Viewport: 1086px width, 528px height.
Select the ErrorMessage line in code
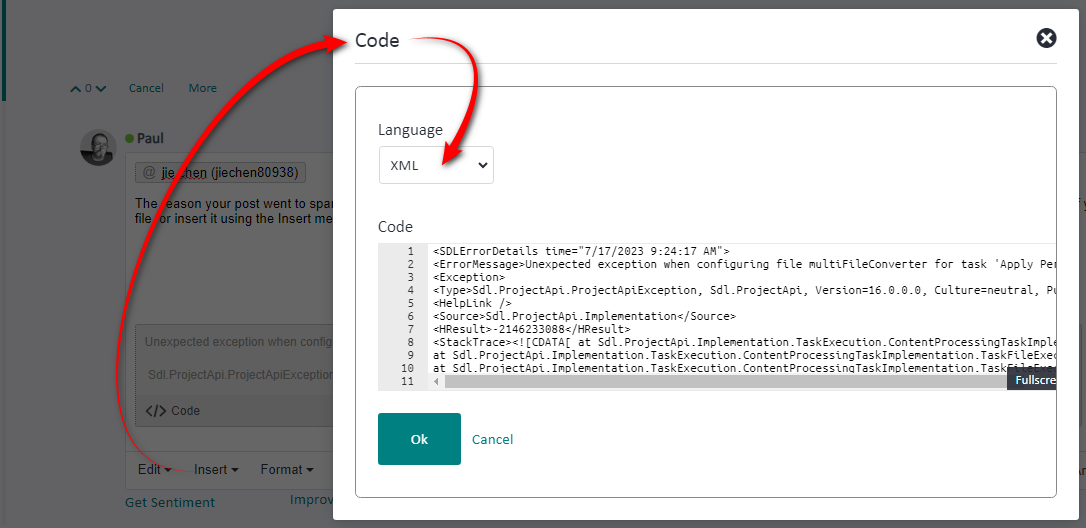click(745, 264)
